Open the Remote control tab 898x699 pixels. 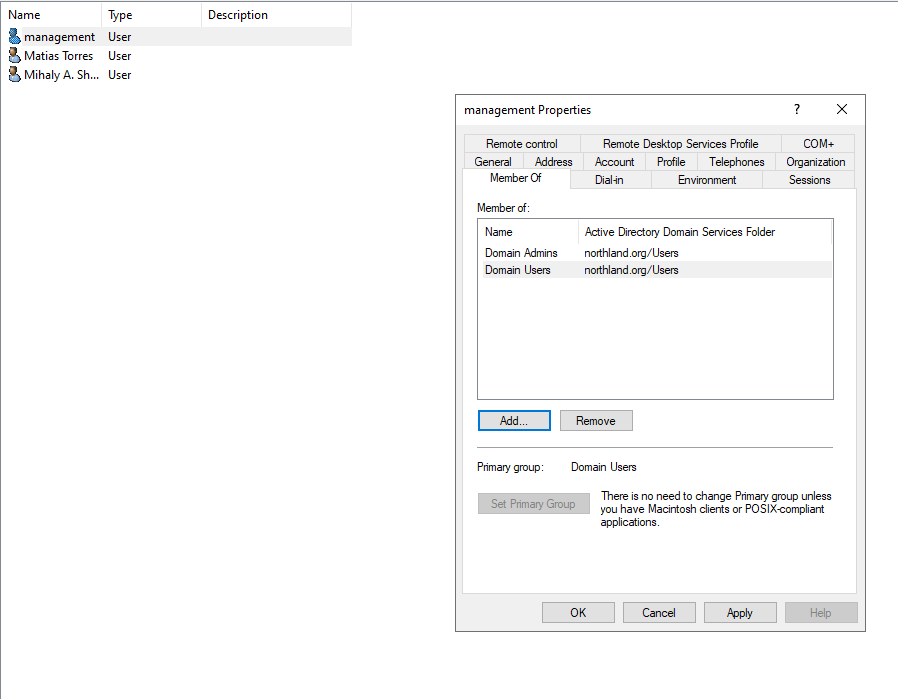[522, 144]
